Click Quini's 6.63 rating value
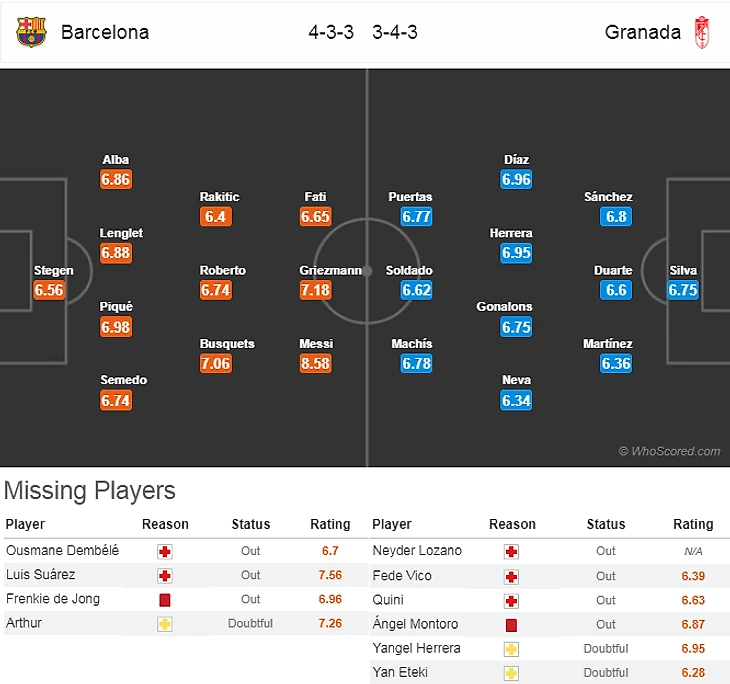Image resolution: width=730 pixels, height=684 pixels. tap(693, 600)
